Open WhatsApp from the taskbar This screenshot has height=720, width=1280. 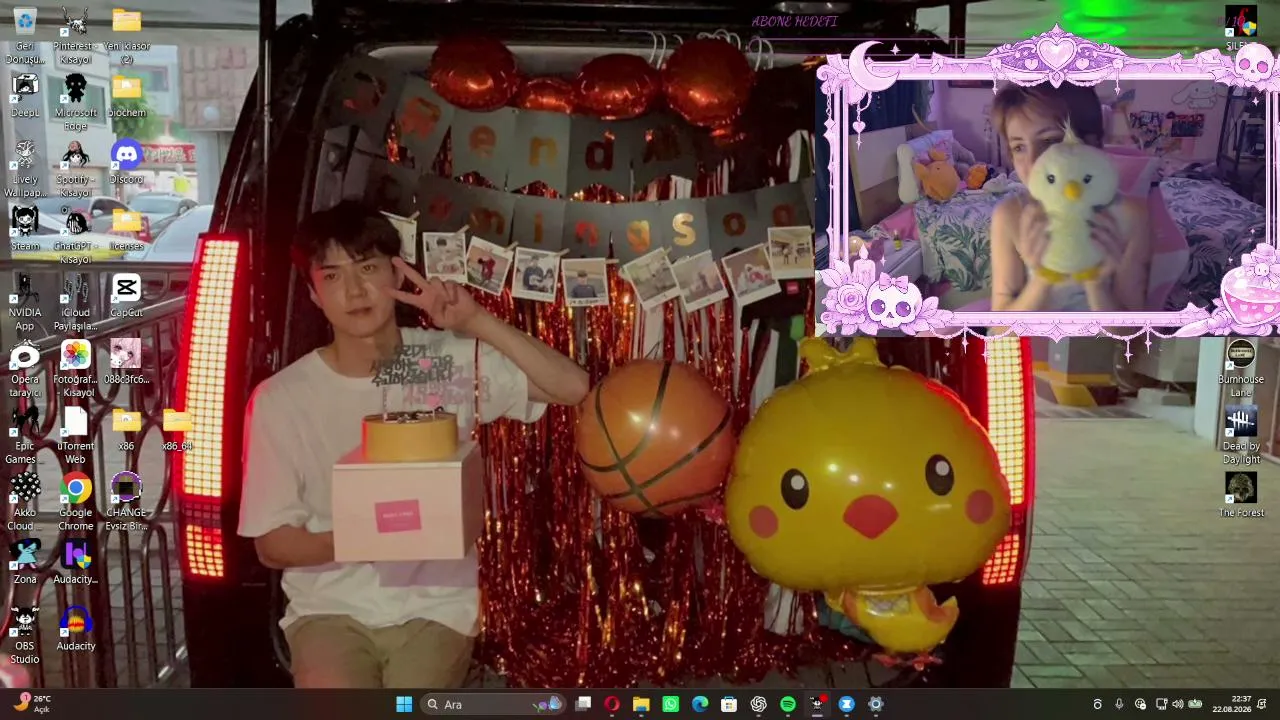click(671, 704)
